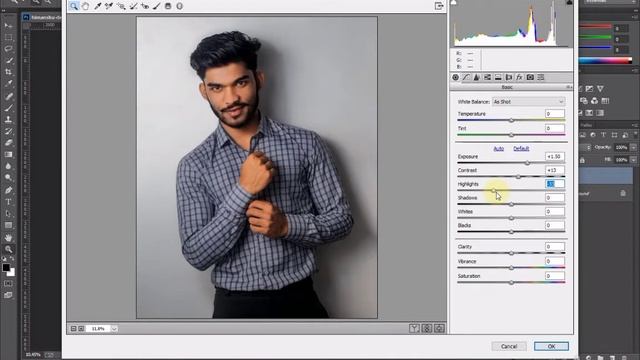Select the Camera Raw Zoom tool
Screen dimensions: 640x360
pos(74,6)
